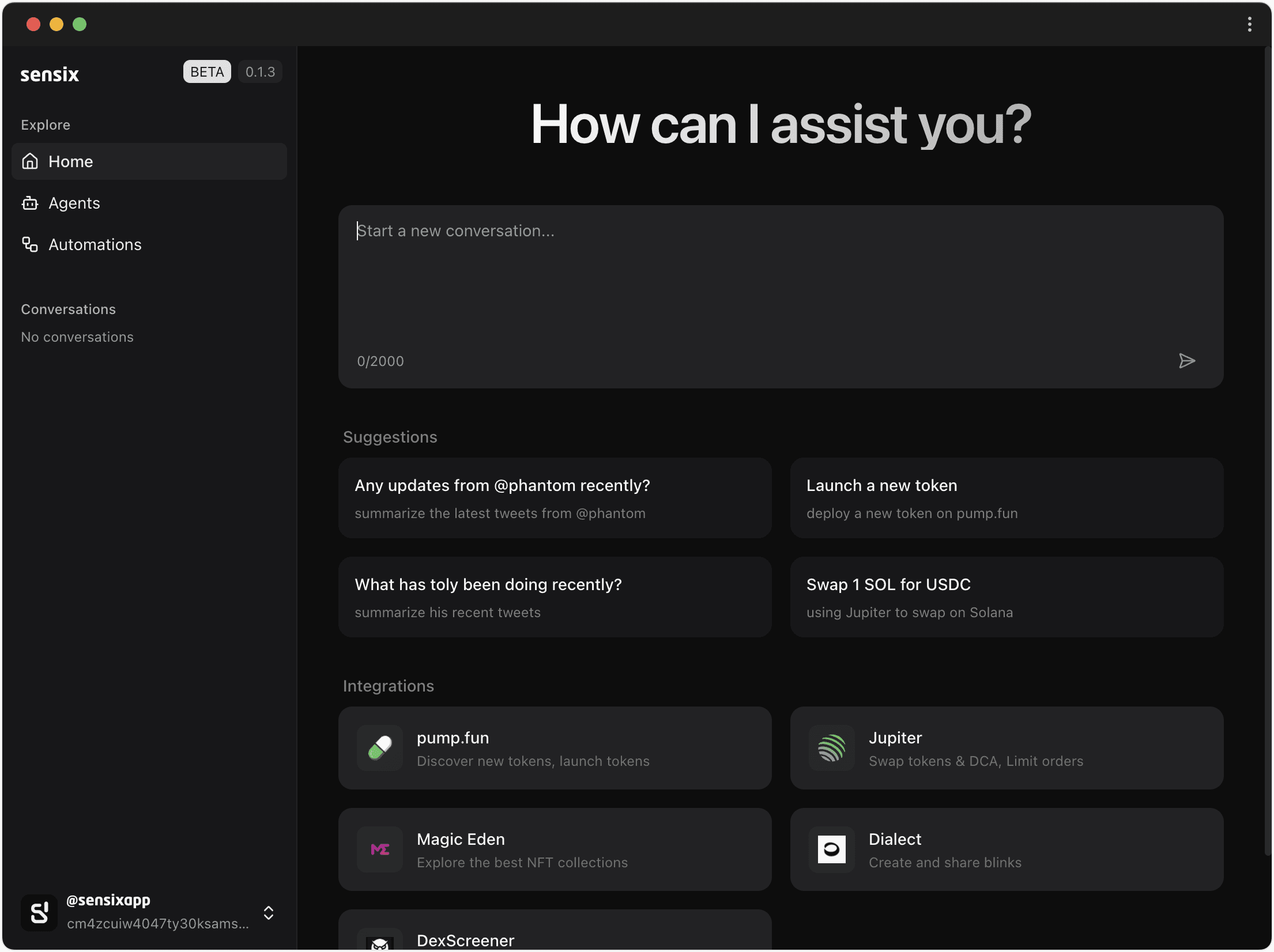
Task: Expand the account switcher chevrons
Action: tap(269, 913)
